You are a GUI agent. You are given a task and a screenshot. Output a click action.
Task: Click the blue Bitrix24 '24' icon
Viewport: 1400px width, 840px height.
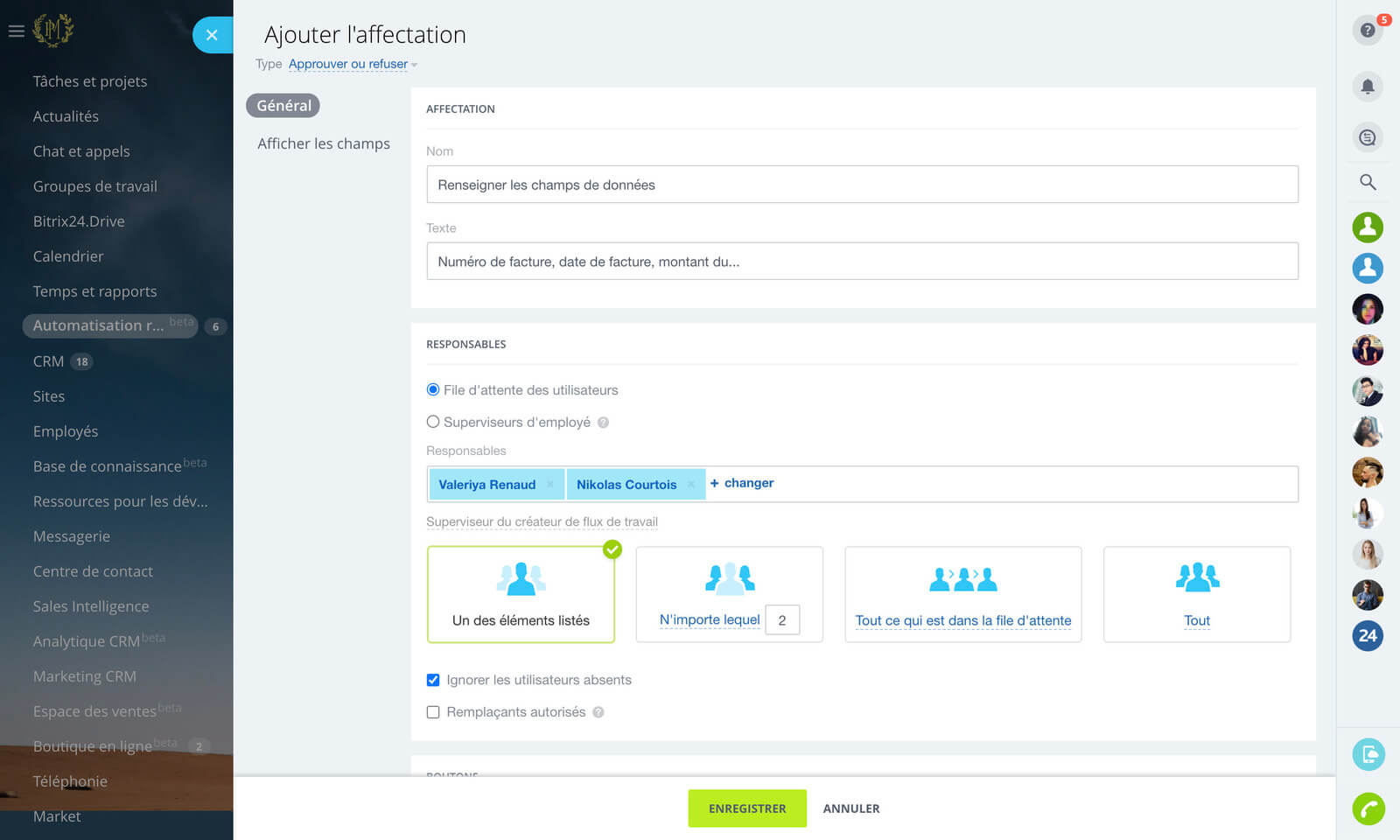point(1367,636)
